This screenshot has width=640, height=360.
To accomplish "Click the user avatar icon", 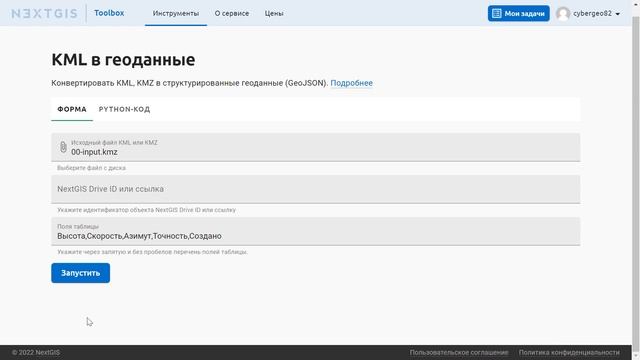I will [563, 13].
